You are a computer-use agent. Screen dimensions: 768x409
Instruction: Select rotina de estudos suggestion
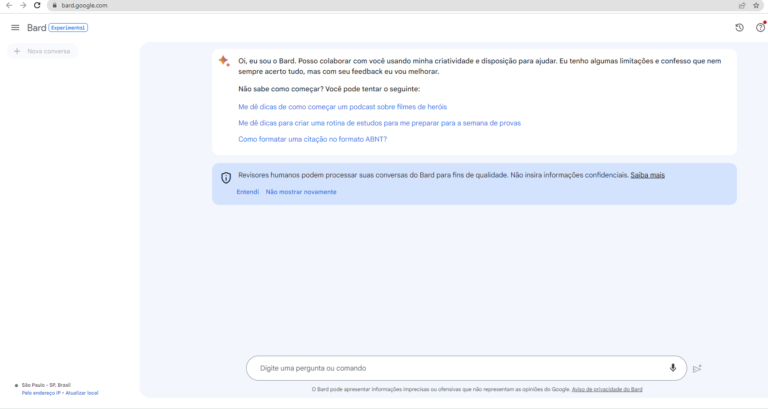pos(380,123)
